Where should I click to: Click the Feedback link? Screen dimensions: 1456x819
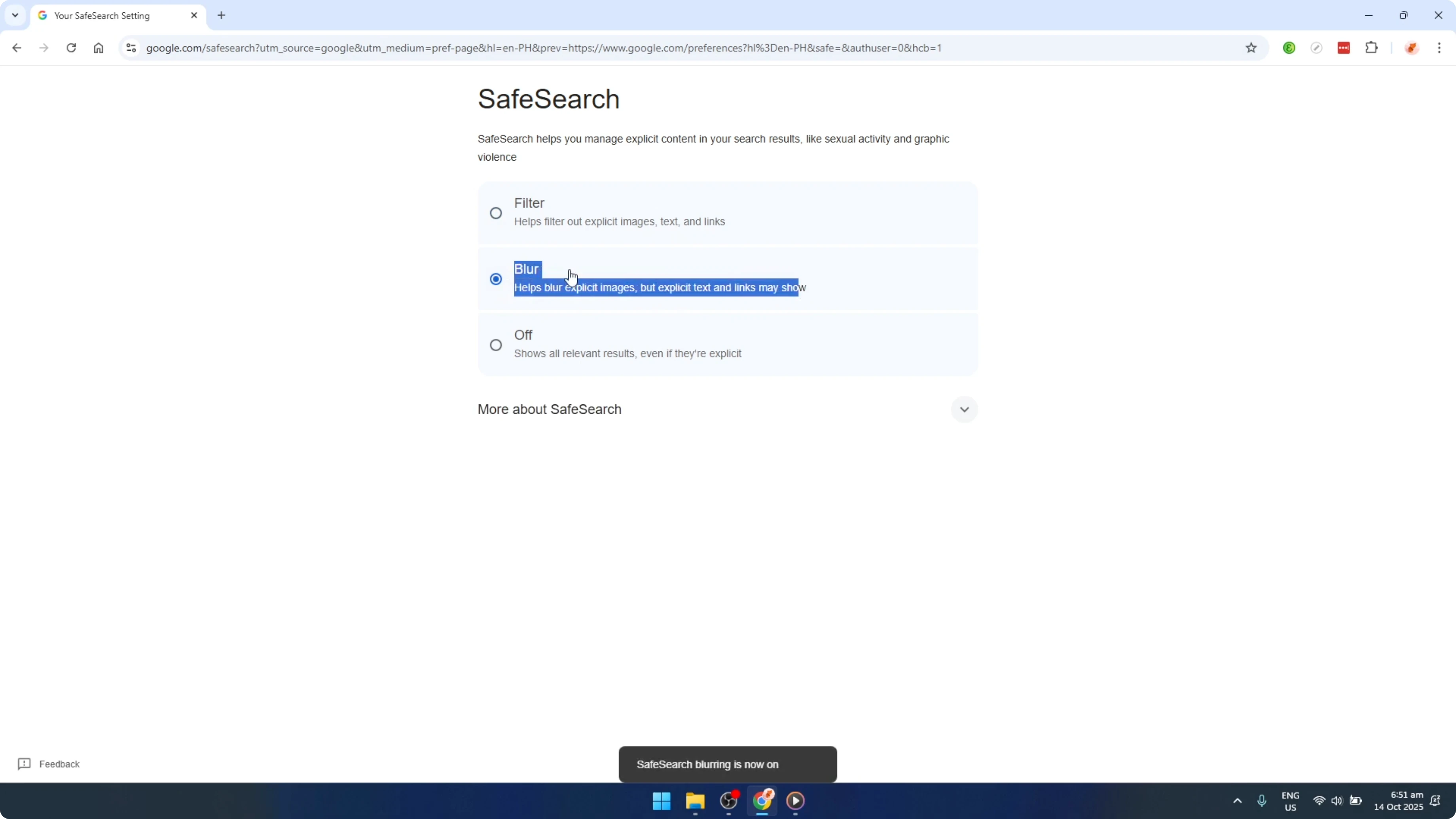59,764
